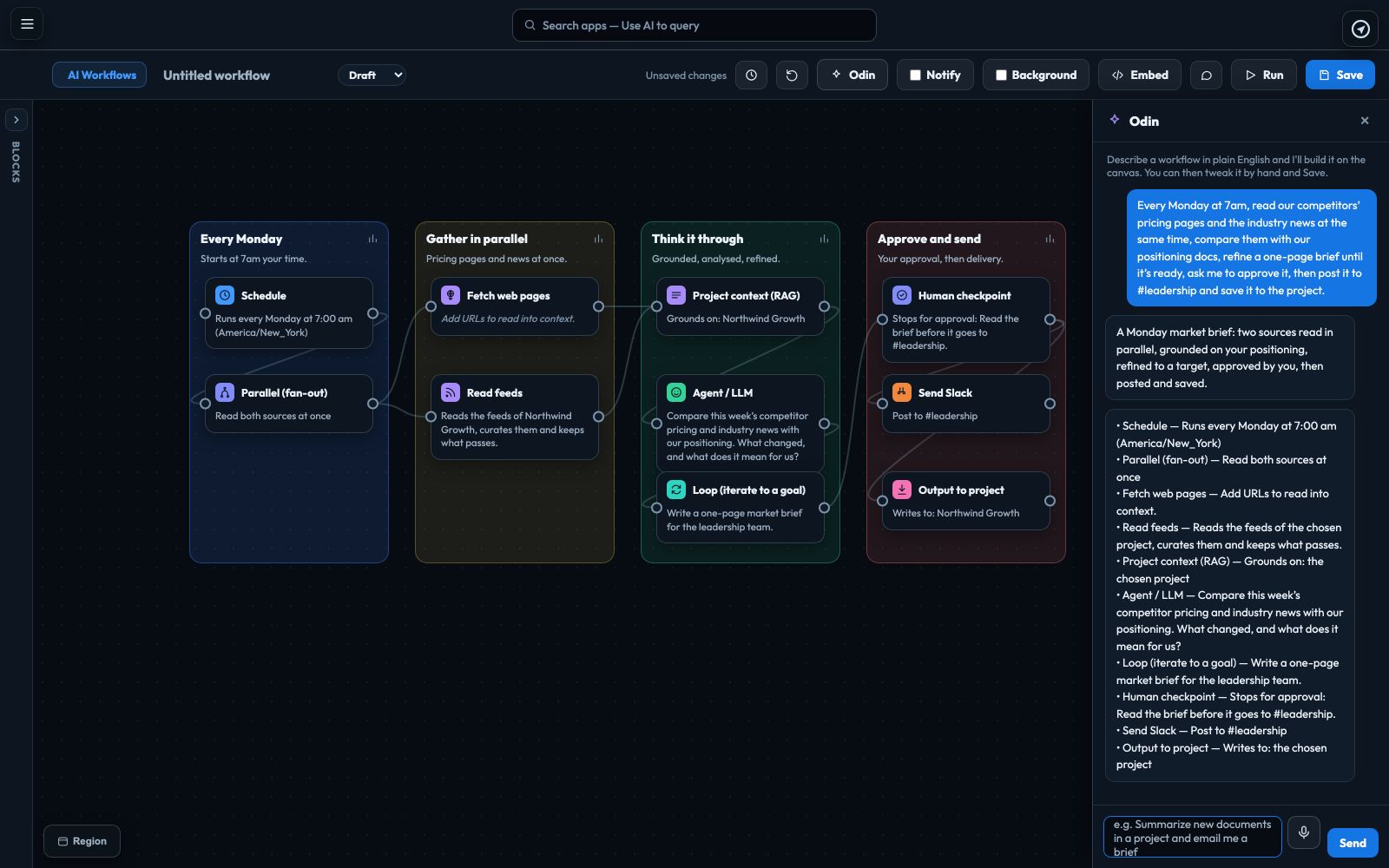1389x868 pixels.
Task: Select the Fetch web pages block icon
Action: 451,295
